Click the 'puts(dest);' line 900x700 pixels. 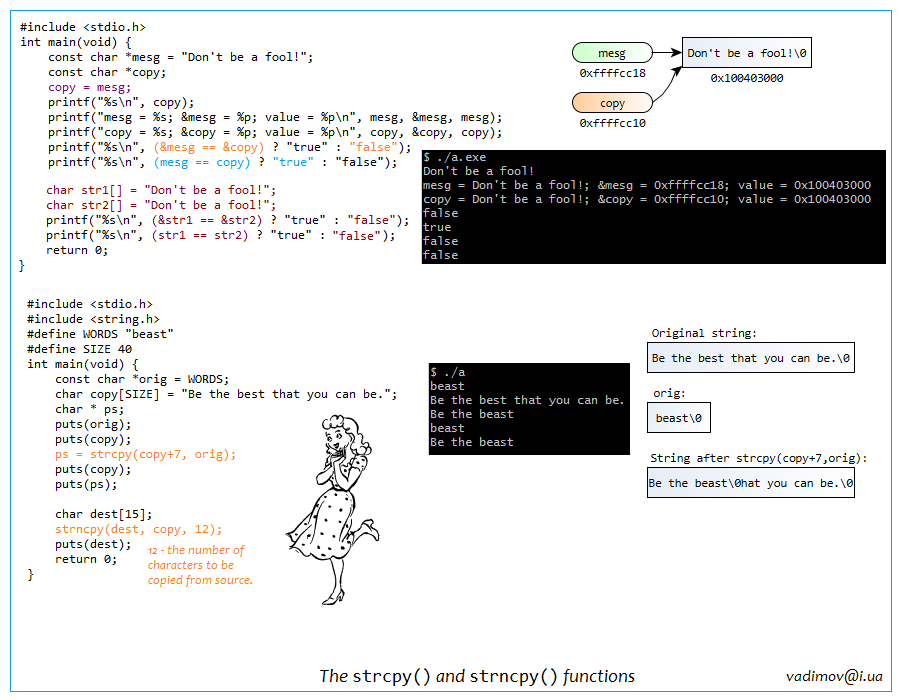93,544
